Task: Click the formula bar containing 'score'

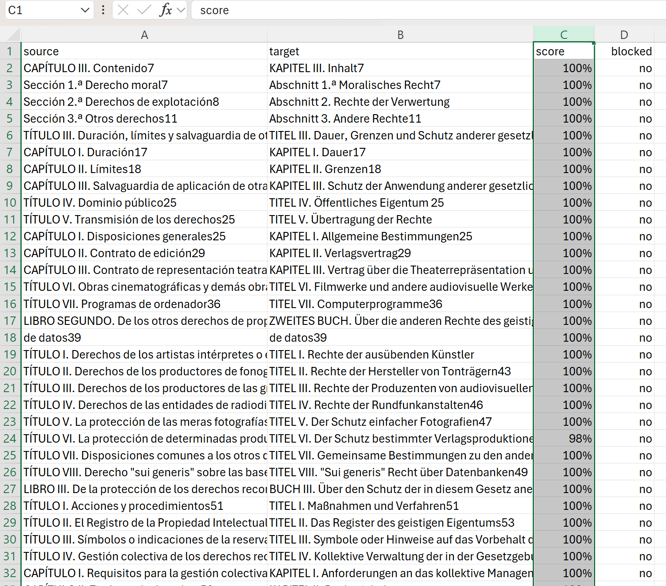Action: 429,10
